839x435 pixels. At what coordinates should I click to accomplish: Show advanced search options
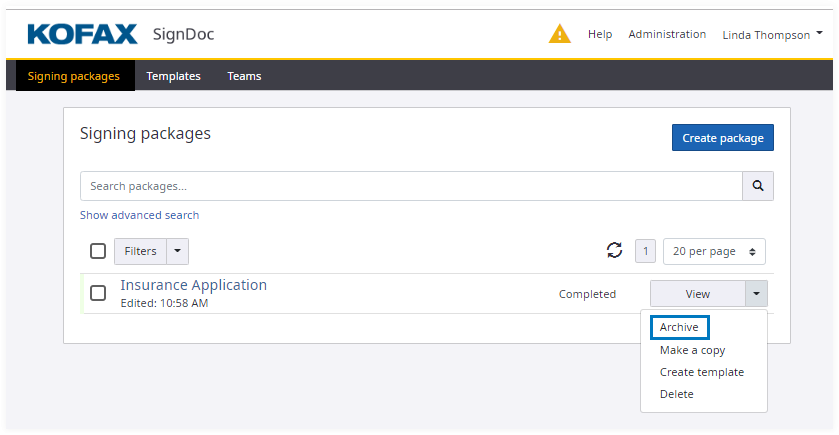[x=139, y=215]
